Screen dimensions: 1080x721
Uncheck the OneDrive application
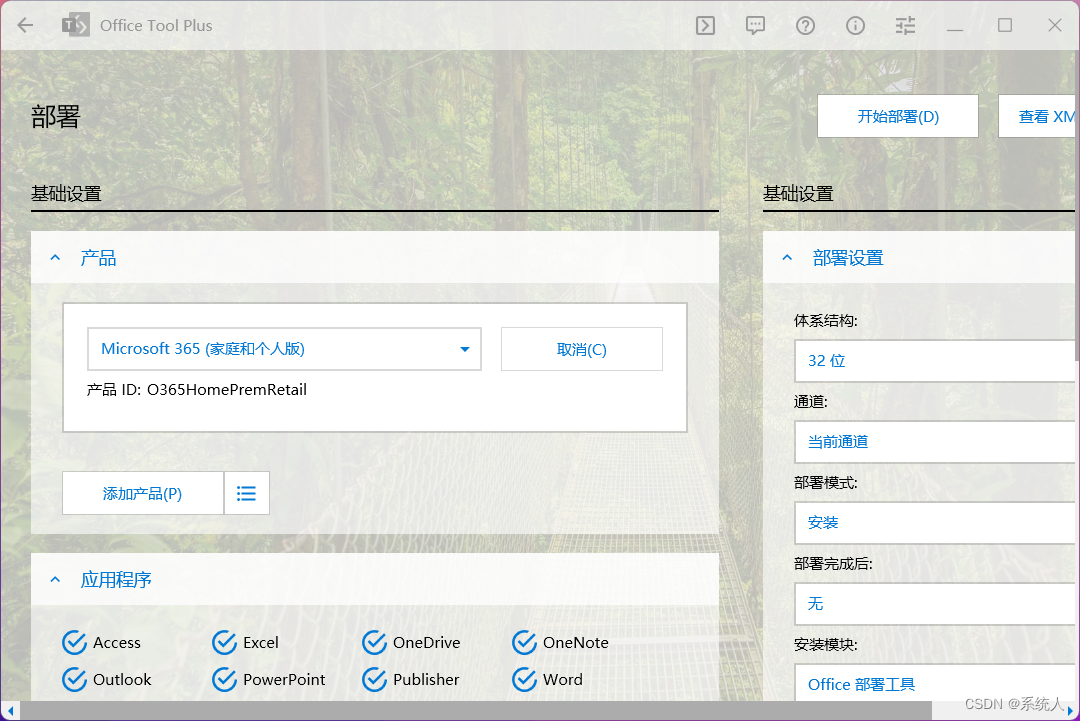375,642
